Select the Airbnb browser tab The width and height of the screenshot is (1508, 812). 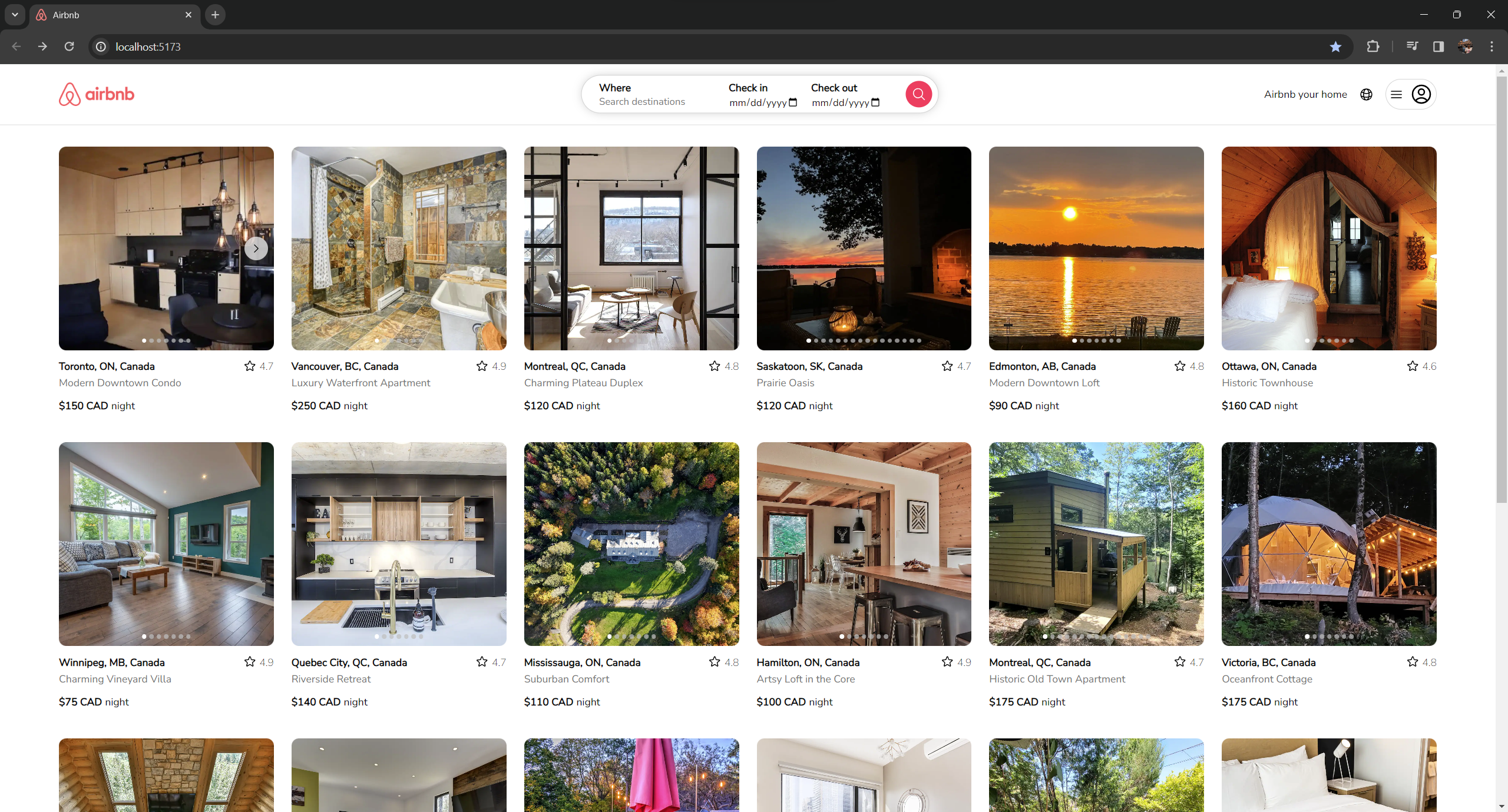pos(115,15)
